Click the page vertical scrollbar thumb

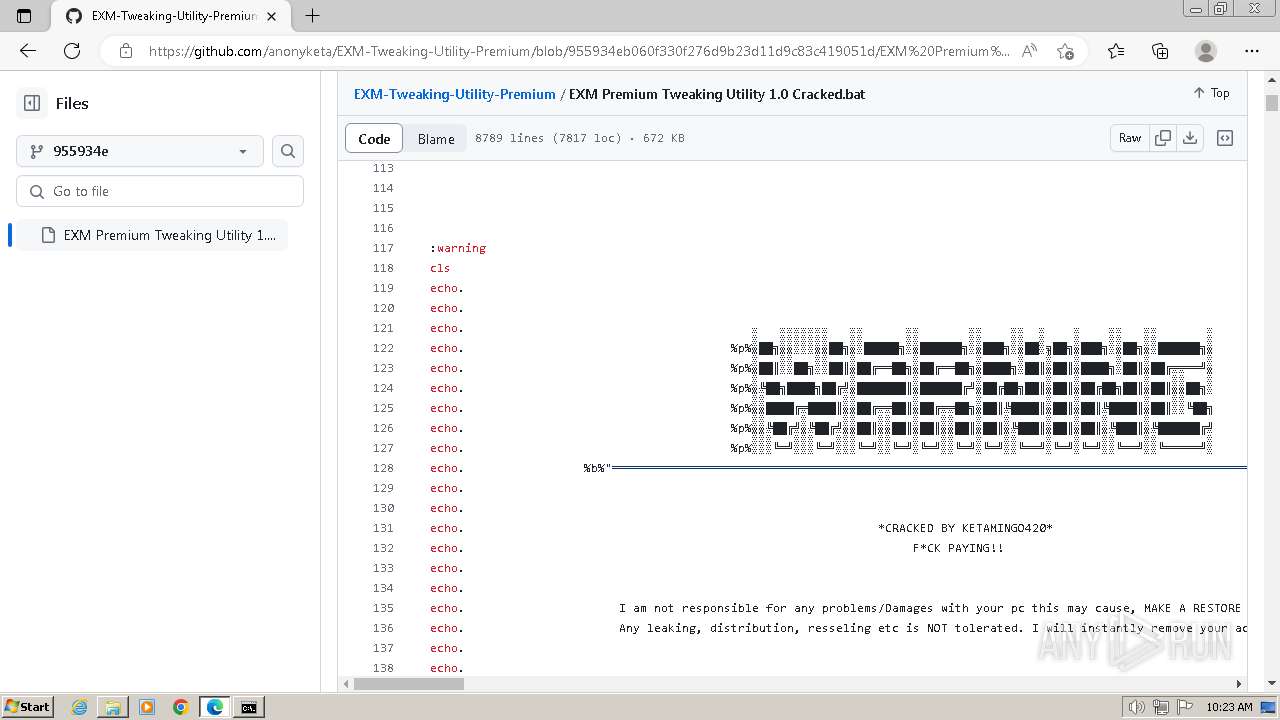[1272, 103]
